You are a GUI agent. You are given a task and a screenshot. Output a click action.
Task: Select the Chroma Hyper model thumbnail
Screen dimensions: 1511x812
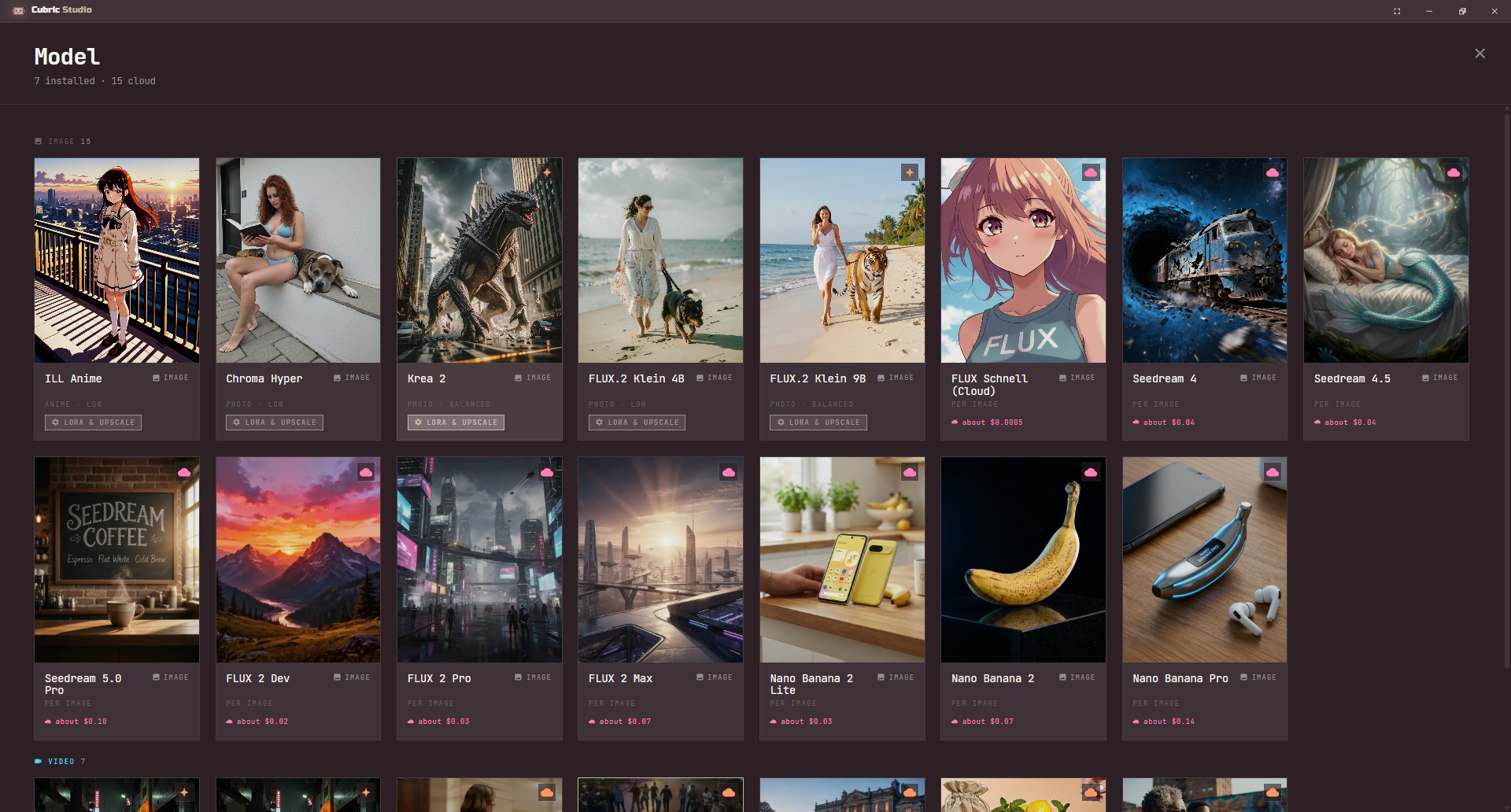point(298,260)
